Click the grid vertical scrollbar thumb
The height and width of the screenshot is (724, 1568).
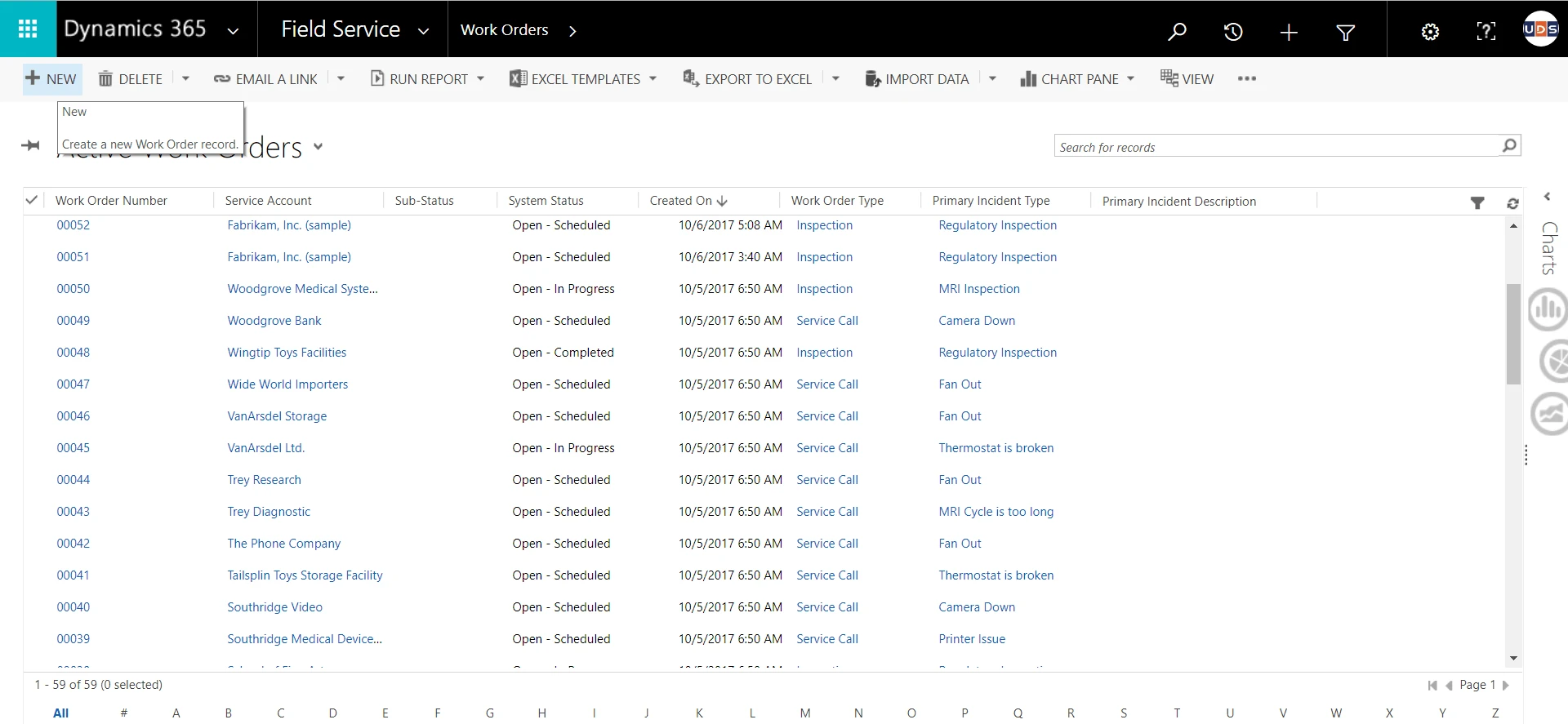(x=1513, y=333)
